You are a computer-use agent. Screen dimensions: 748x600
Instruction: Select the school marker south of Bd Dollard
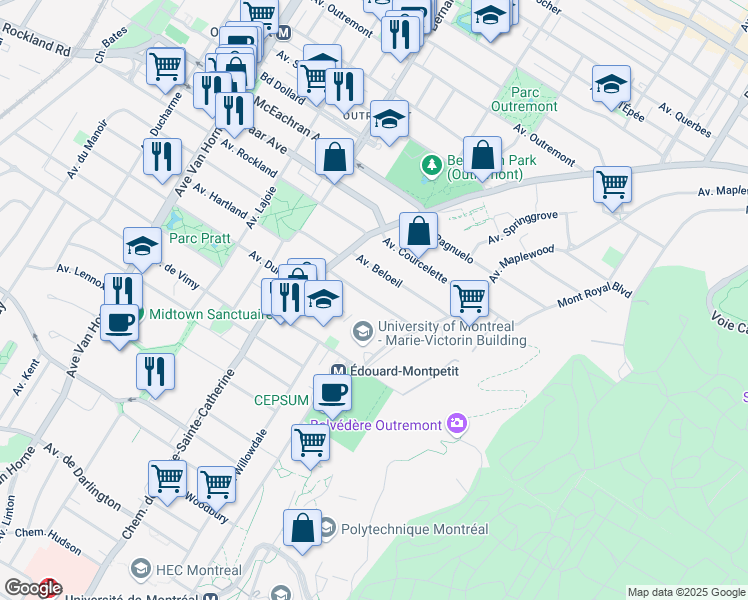click(x=389, y=119)
